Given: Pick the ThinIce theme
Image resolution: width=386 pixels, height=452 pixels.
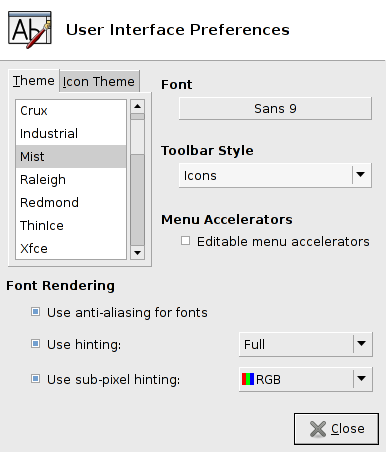Looking at the screenshot, I should (71, 226).
